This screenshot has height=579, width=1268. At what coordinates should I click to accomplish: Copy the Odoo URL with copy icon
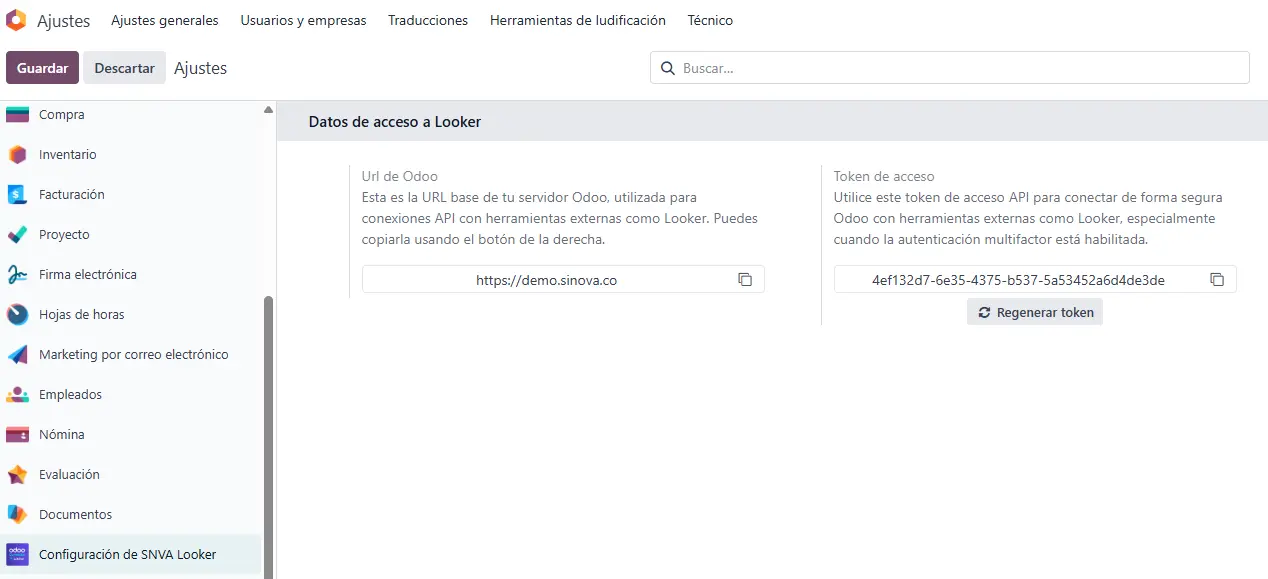[745, 280]
